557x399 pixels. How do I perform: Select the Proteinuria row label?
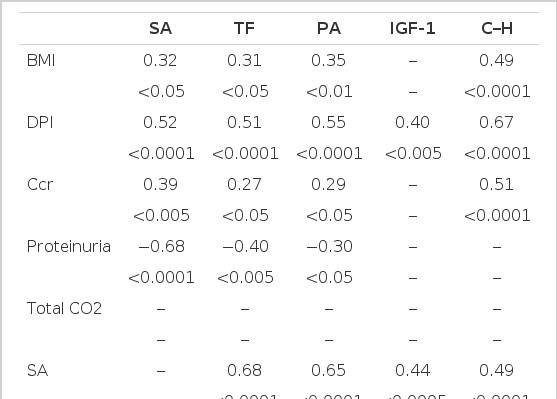pyautogui.click(x=69, y=247)
